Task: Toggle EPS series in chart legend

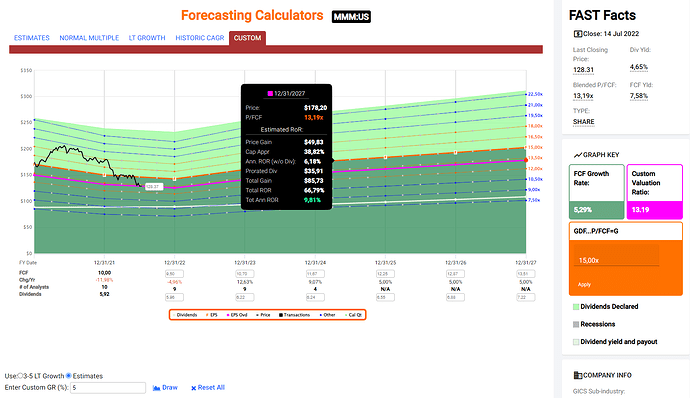Action: point(212,315)
